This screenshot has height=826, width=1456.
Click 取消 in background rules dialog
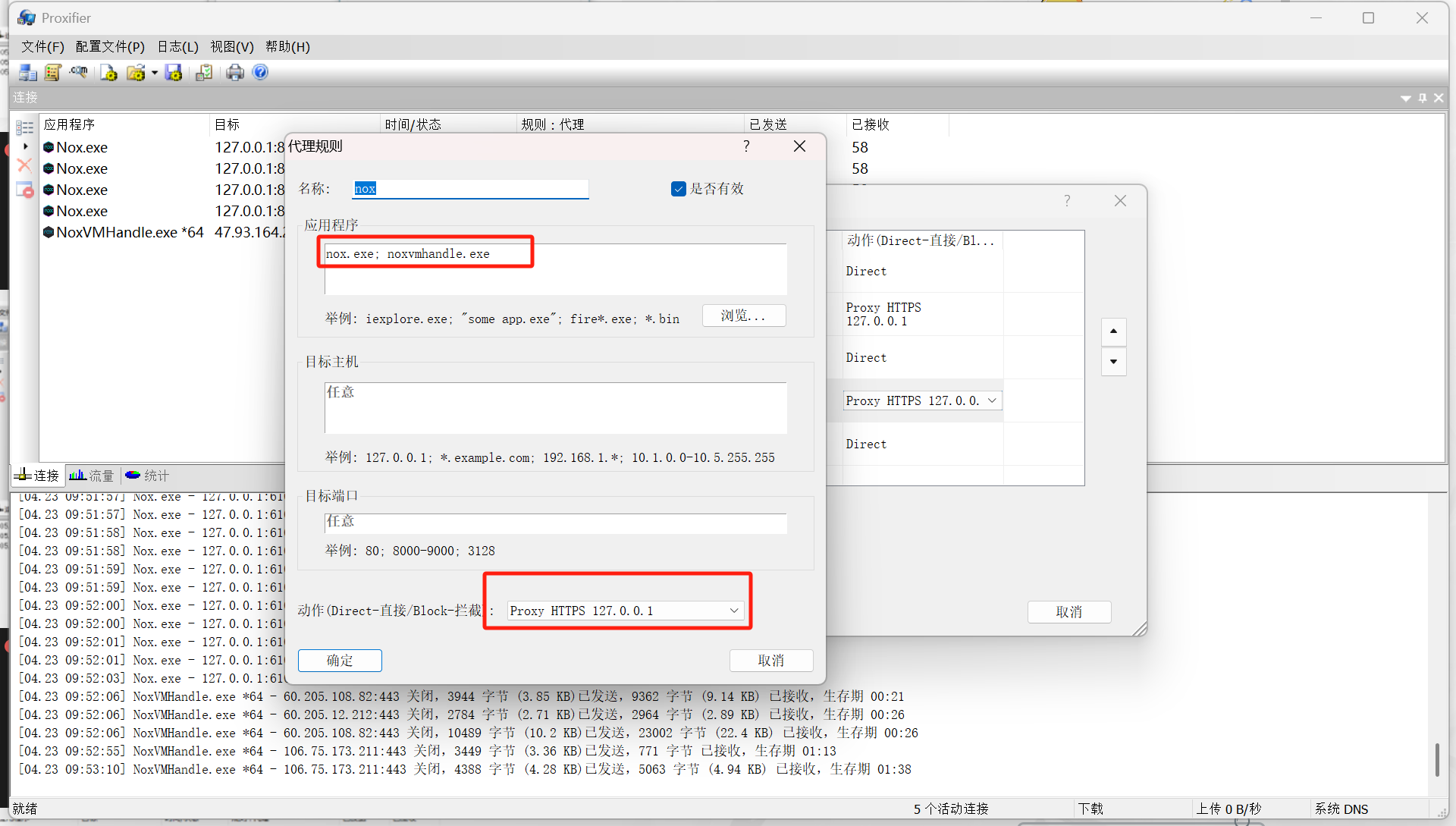click(1069, 612)
